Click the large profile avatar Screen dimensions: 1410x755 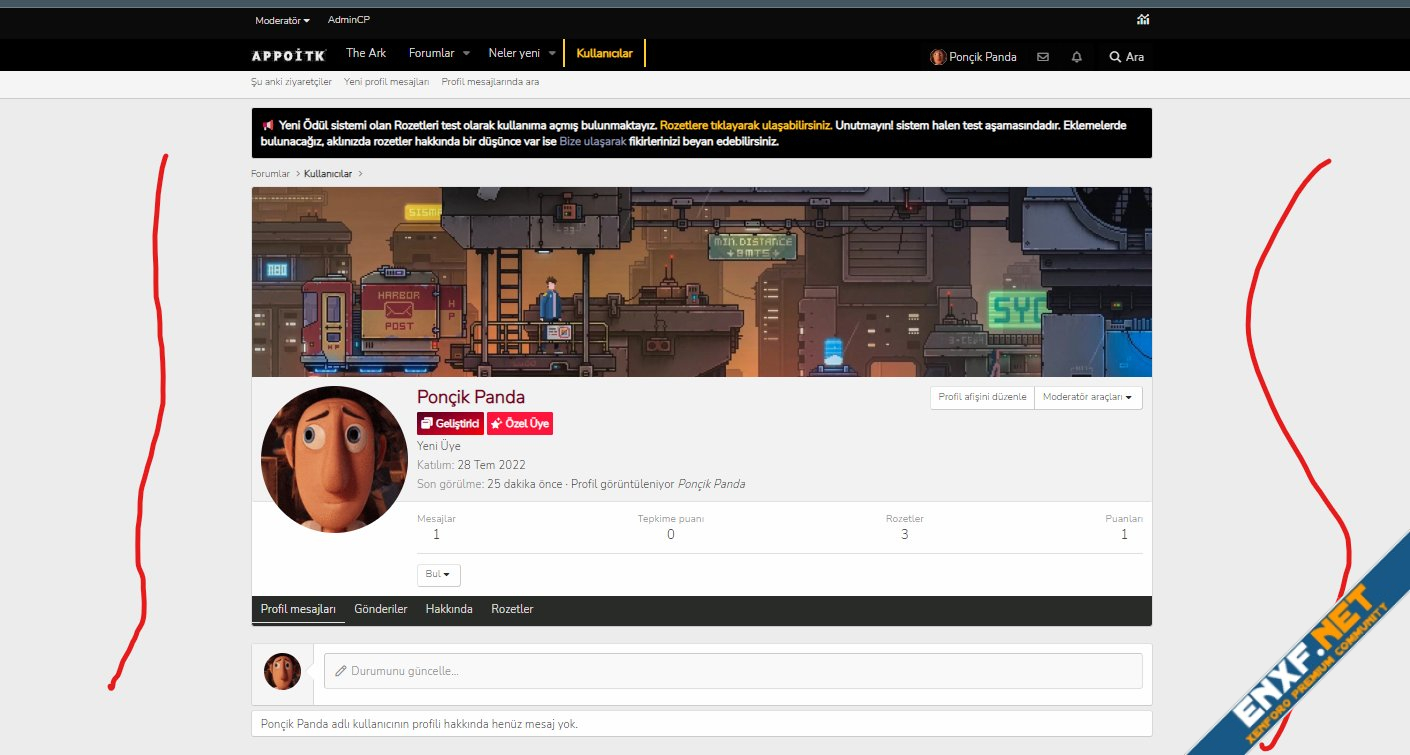[x=334, y=460]
